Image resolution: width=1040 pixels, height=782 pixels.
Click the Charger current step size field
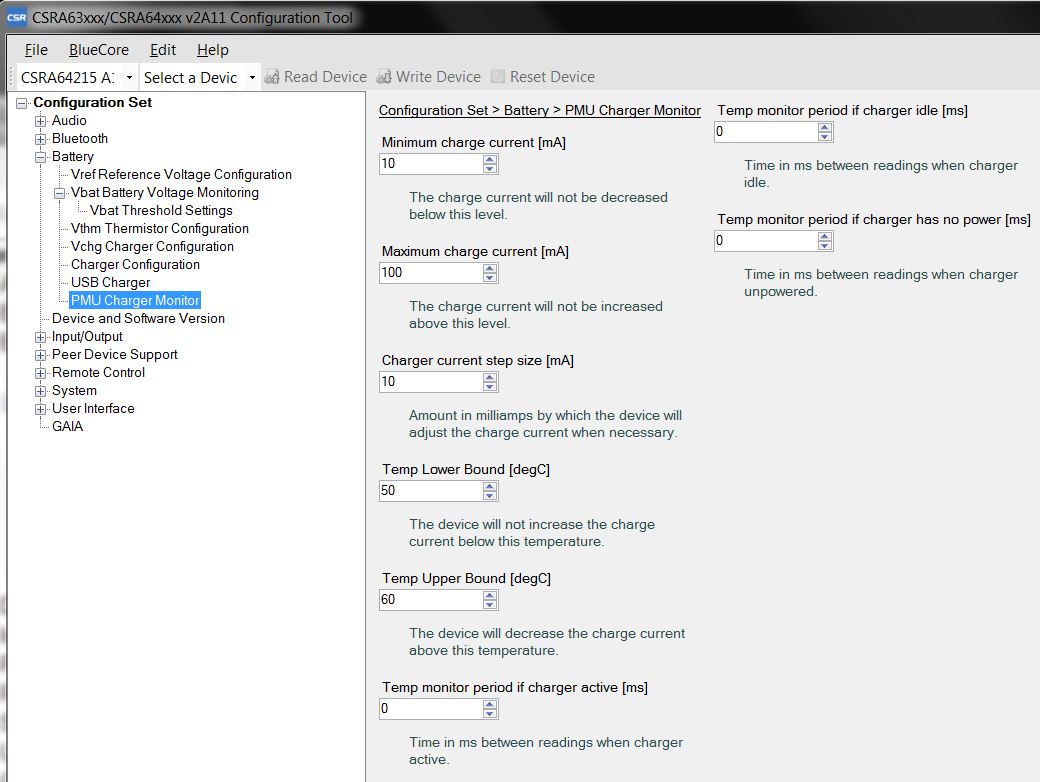pos(430,382)
